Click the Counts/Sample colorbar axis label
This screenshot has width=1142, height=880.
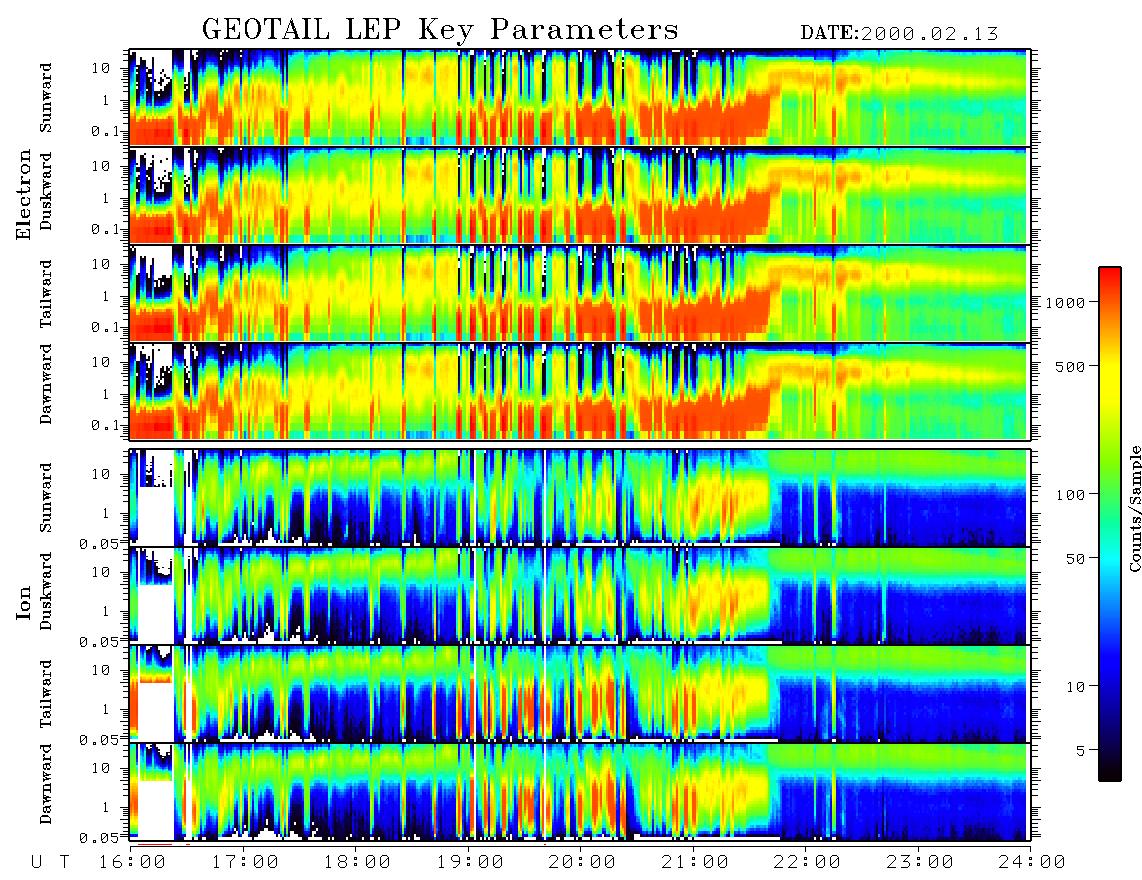click(1134, 508)
